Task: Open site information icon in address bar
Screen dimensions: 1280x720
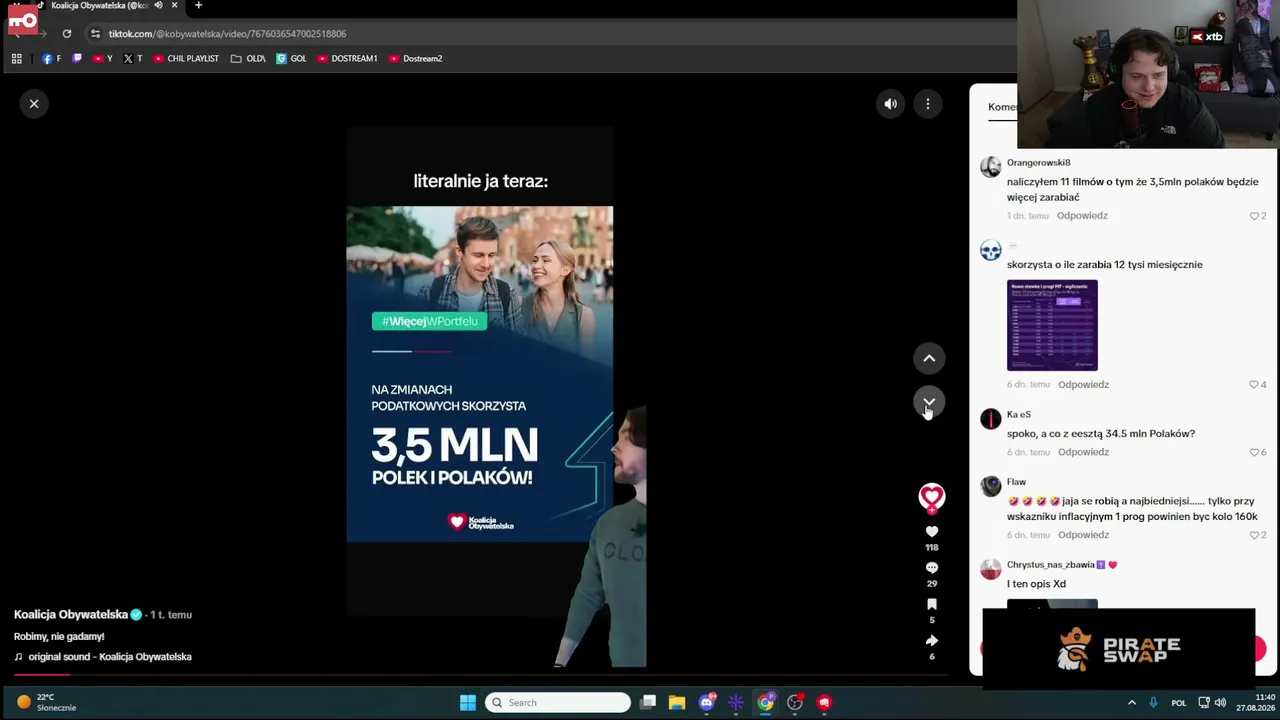Action: 95,34
